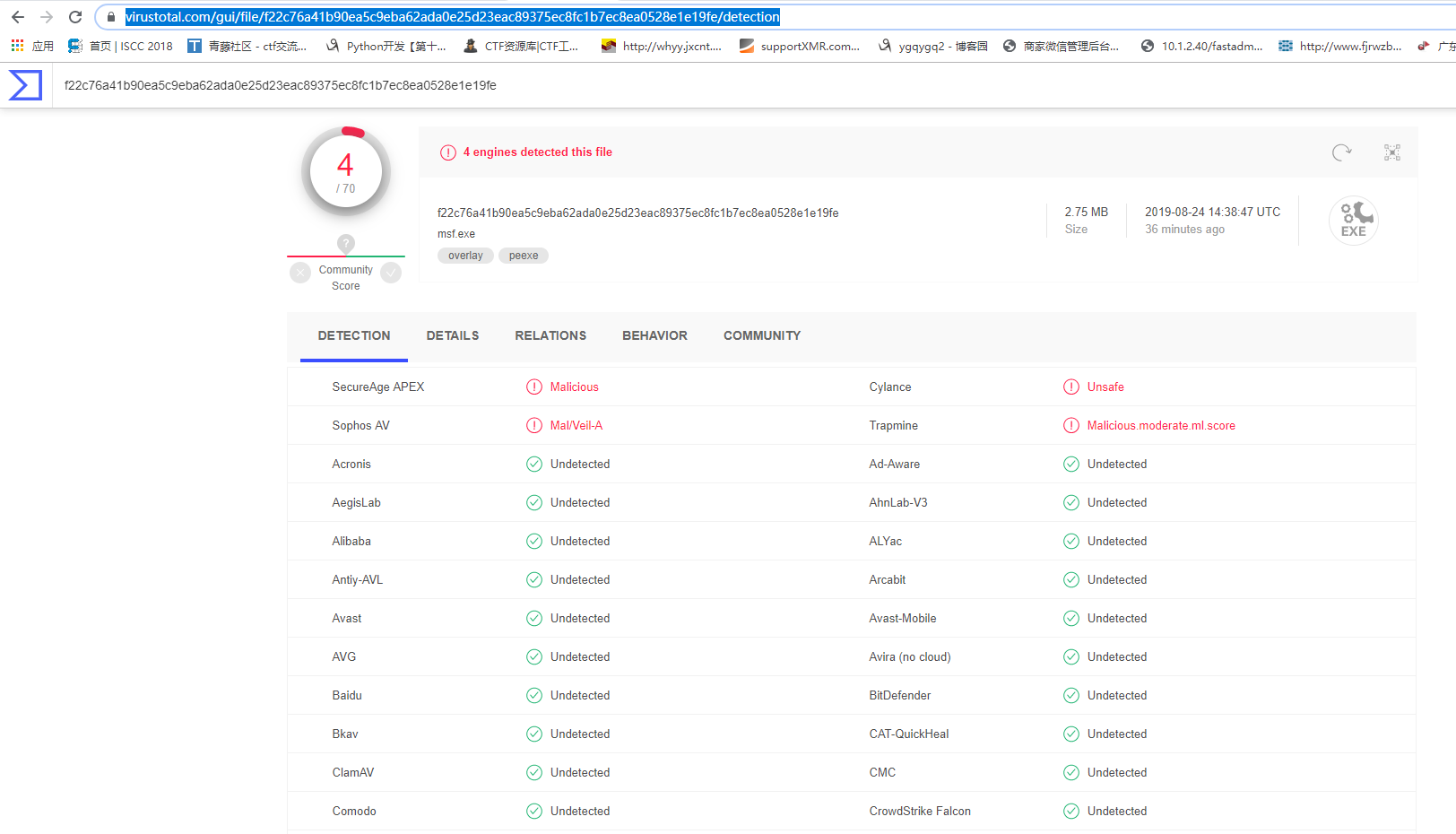Click SecureAge APEX malicious alert icon
The width and height of the screenshot is (1456, 834).
pos(534,387)
